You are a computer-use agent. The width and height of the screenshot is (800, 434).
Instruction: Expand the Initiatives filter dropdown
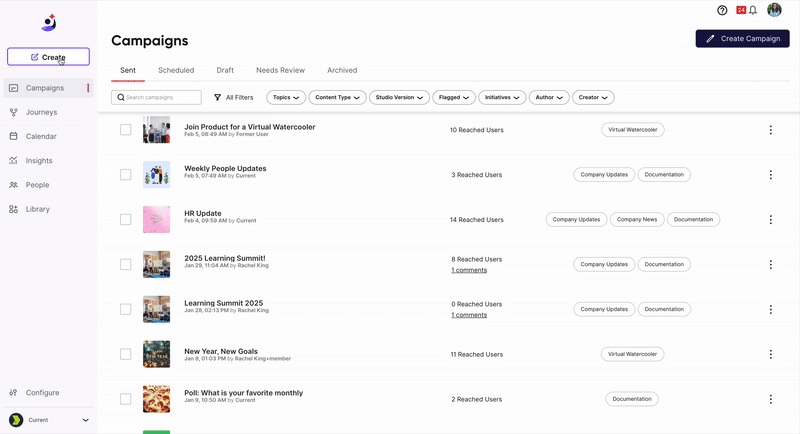click(502, 97)
